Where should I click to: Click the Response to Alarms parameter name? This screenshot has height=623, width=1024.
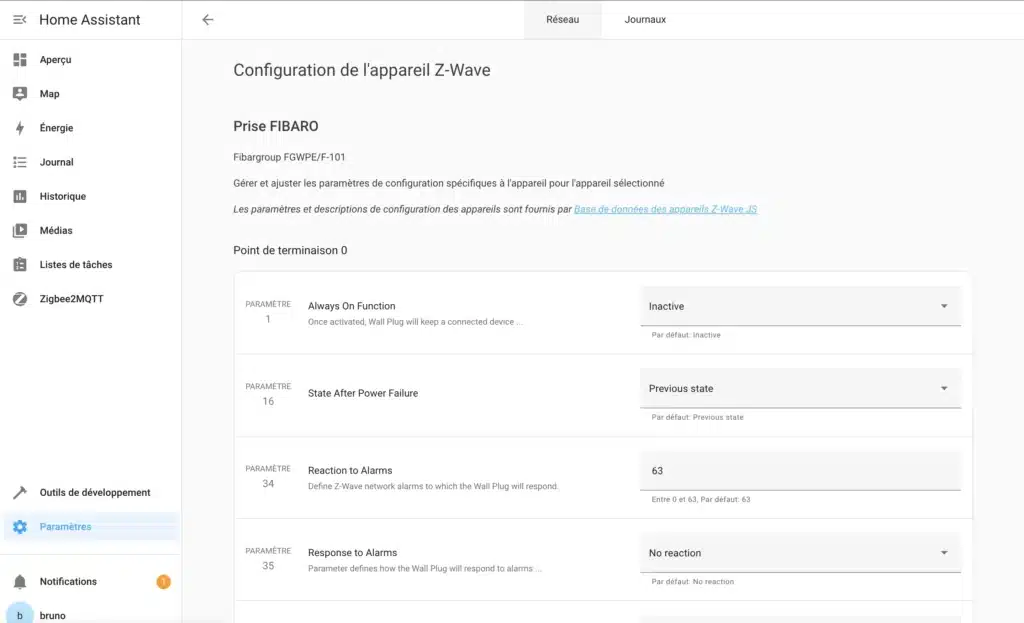click(x=352, y=552)
